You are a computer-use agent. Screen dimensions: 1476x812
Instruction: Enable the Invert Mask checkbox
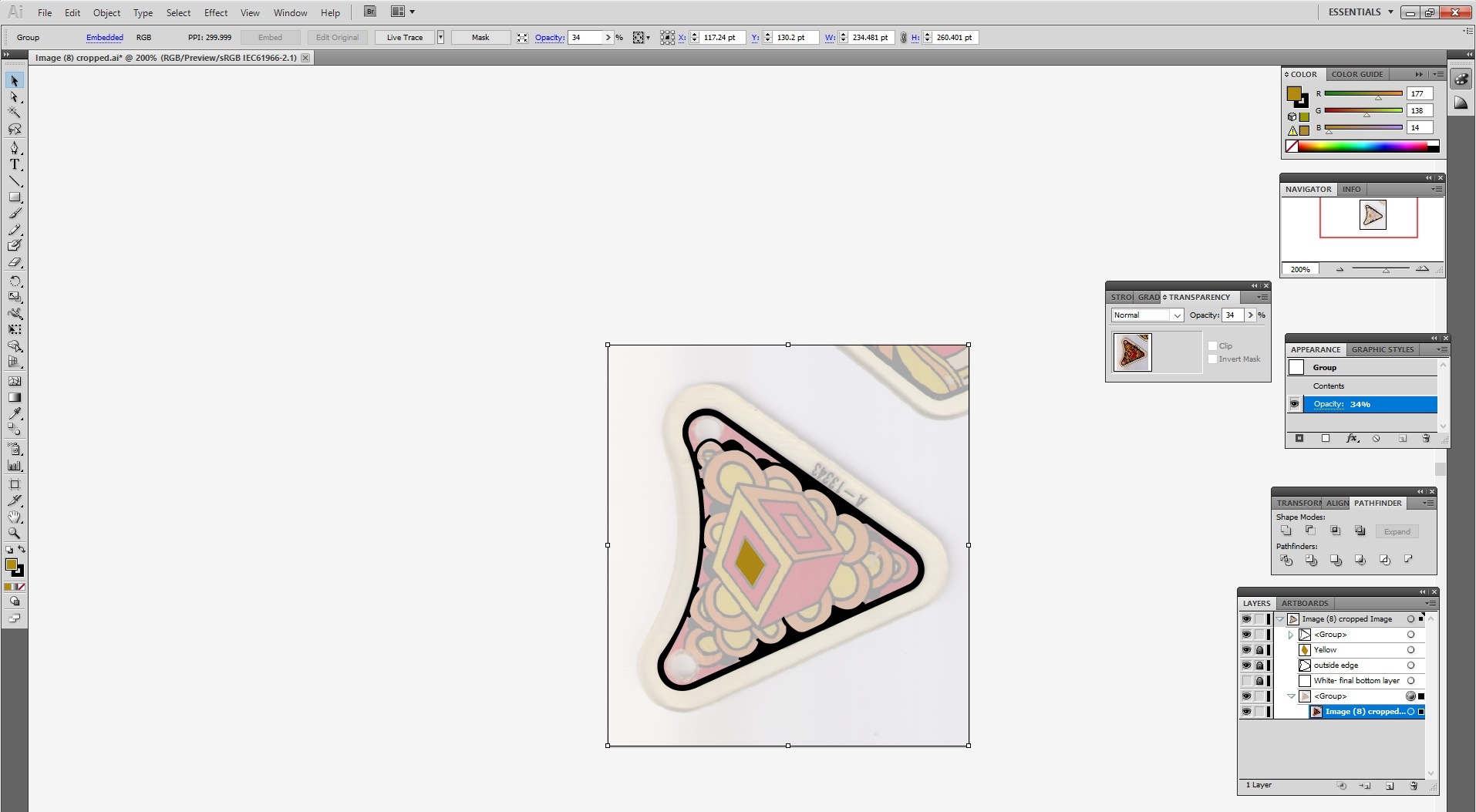(1212, 359)
